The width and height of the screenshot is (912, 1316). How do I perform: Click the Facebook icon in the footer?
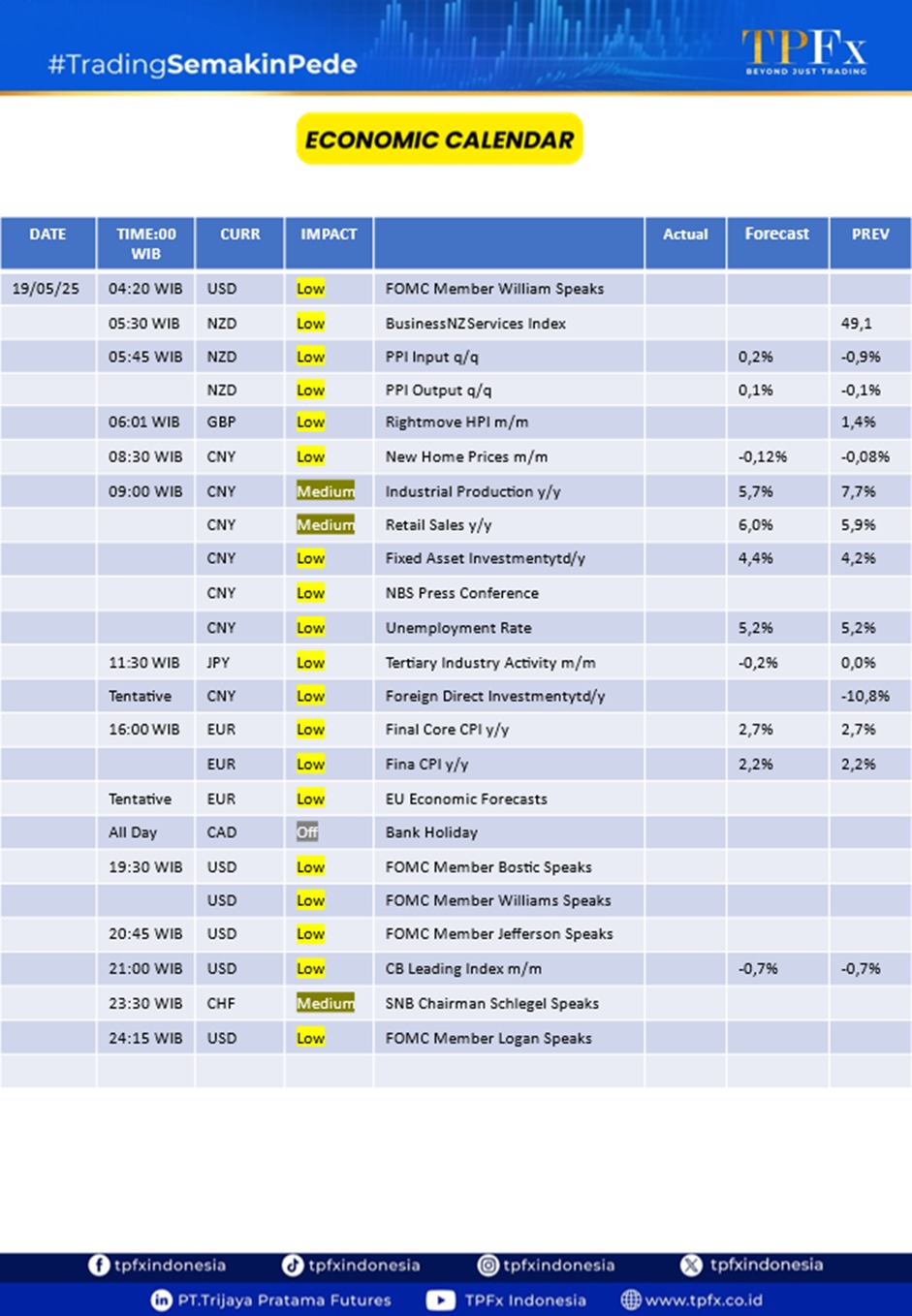click(99, 1265)
